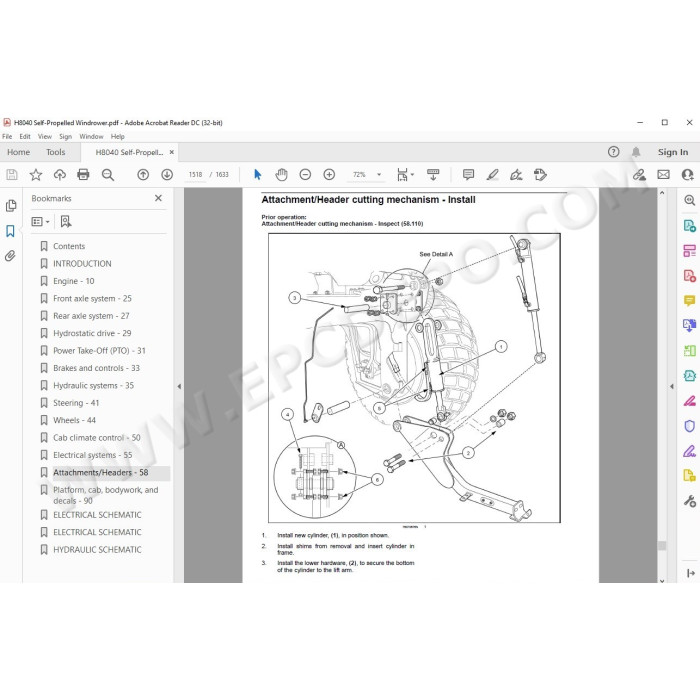700x700 pixels.
Task: Click document vertical scrollbar thumb
Action: click(662, 545)
